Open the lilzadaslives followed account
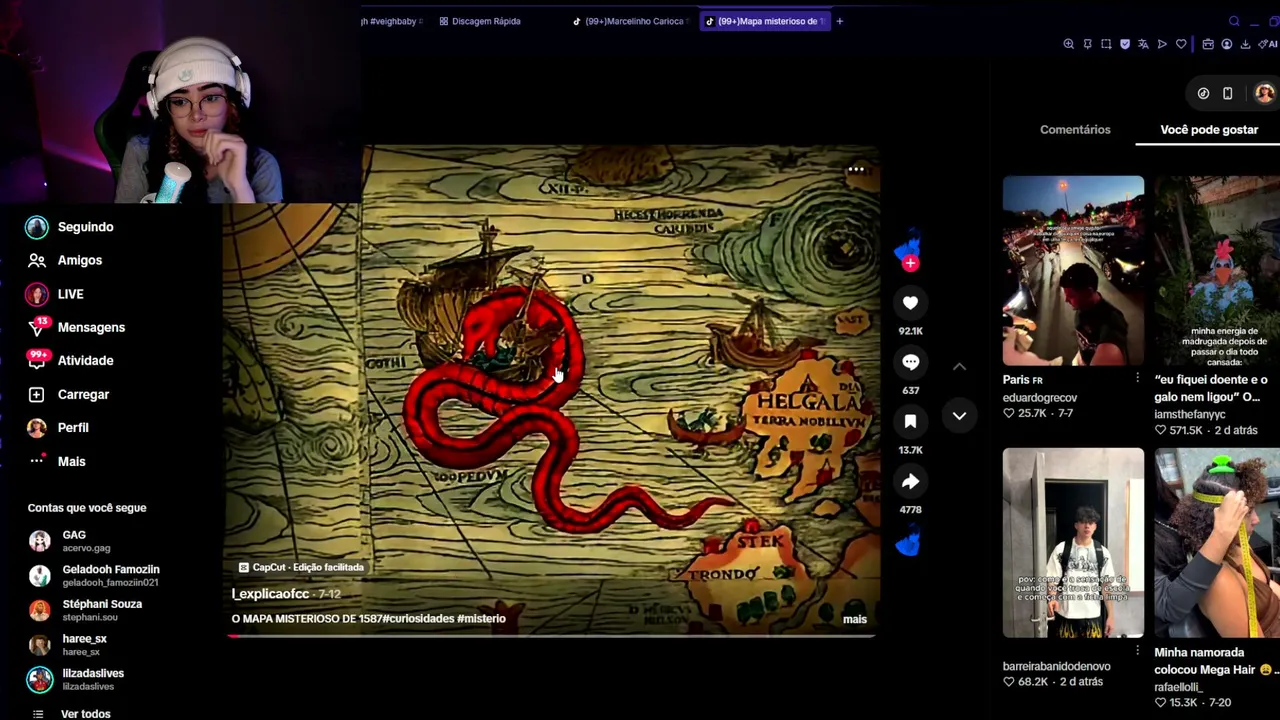The width and height of the screenshot is (1280, 720). 76,679
